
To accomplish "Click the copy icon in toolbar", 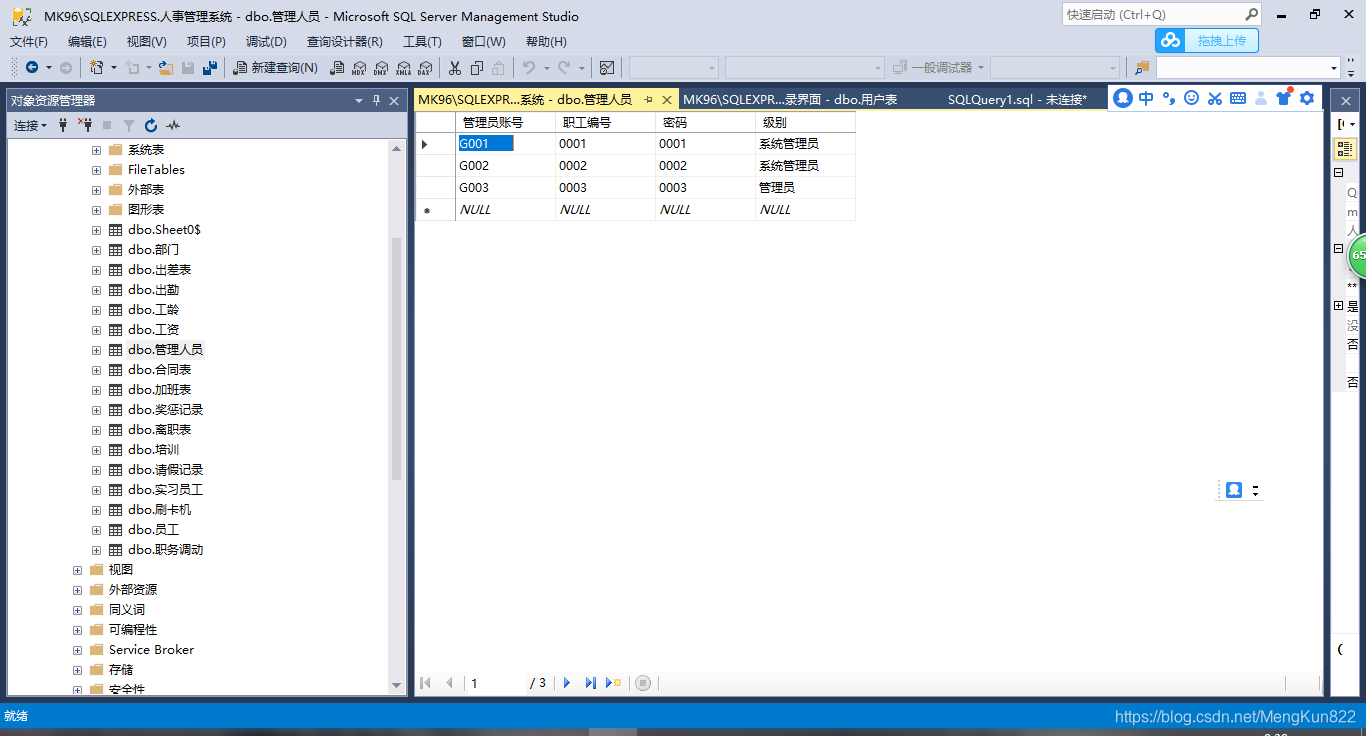I will 477,68.
